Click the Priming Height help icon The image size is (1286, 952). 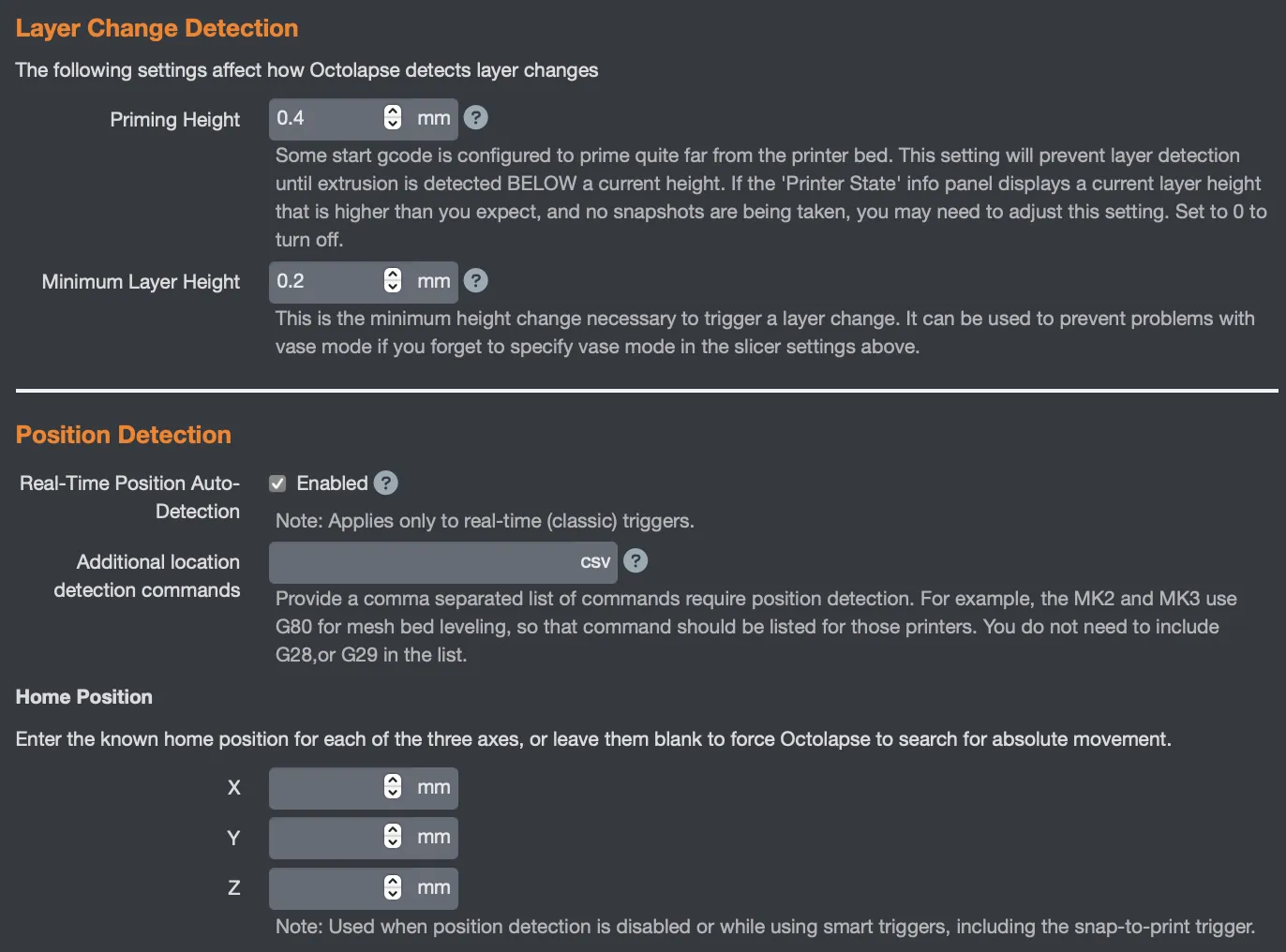476,118
